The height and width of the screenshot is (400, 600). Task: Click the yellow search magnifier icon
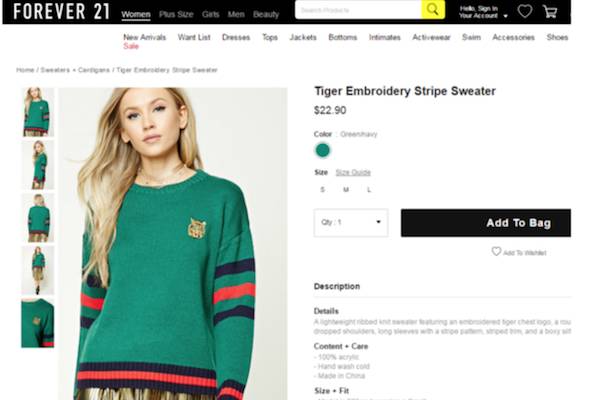click(x=433, y=10)
